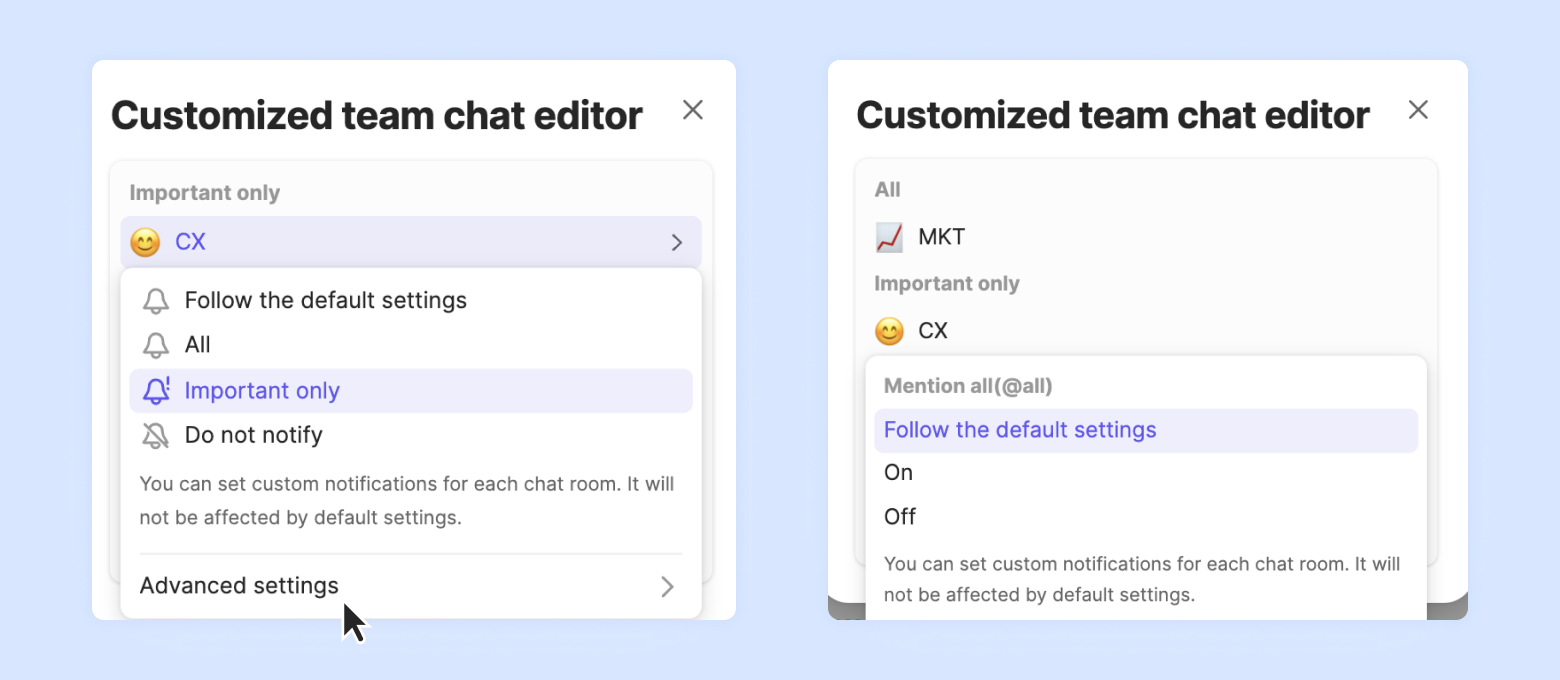Click the smiley emoji beside CX in left panel
The height and width of the screenshot is (680, 1560).
[146, 242]
